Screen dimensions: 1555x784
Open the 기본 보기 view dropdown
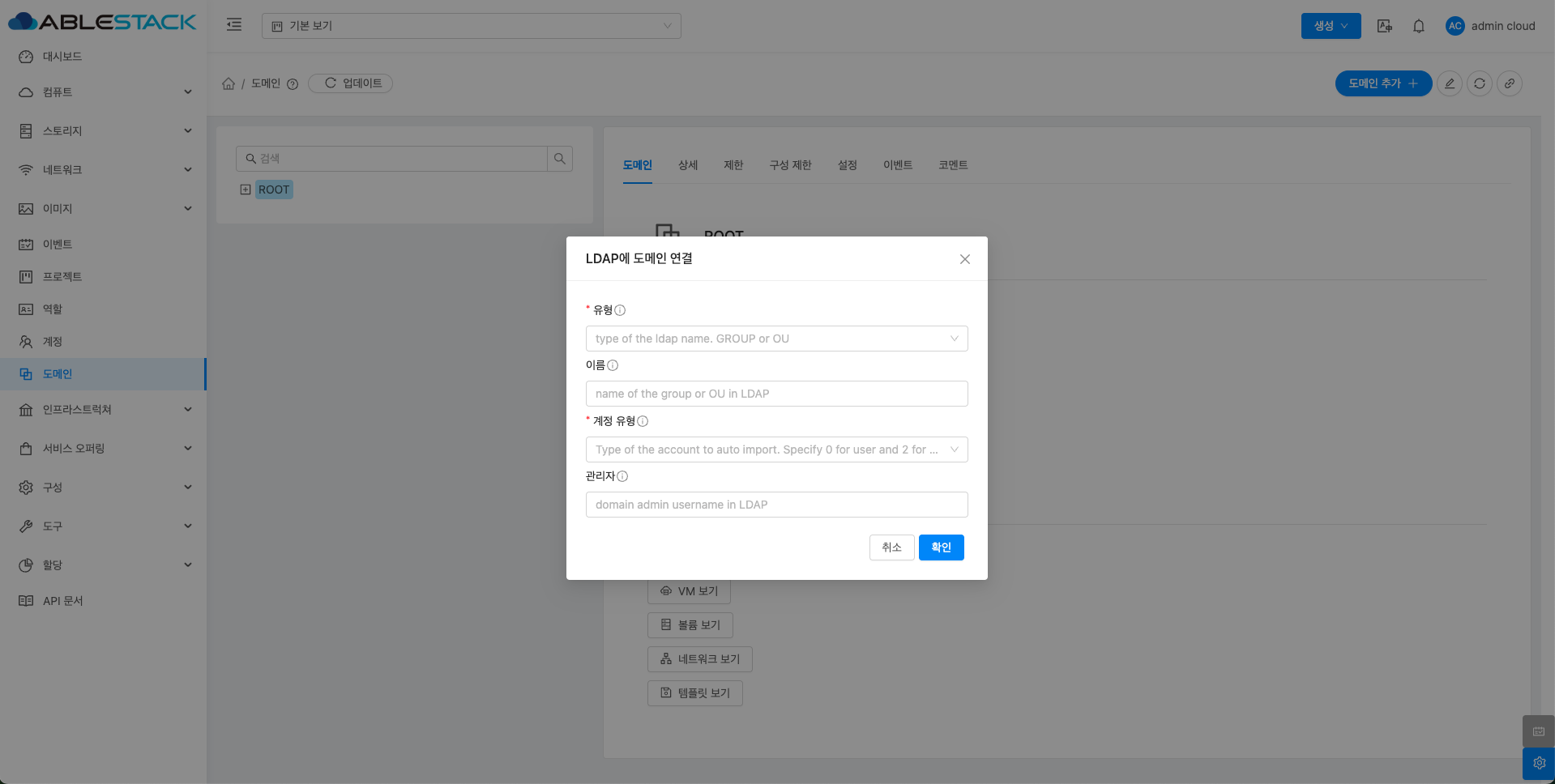pyautogui.click(x=472, y=26)
